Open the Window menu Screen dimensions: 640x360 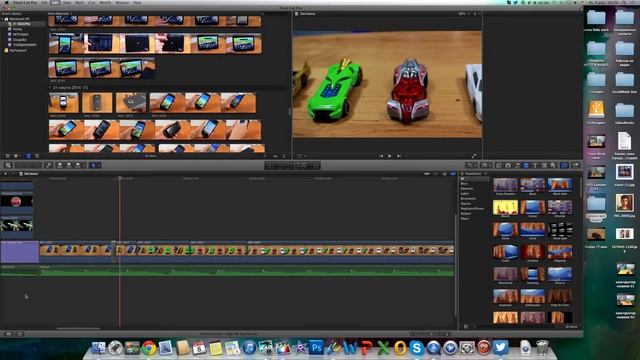(122, 2)
